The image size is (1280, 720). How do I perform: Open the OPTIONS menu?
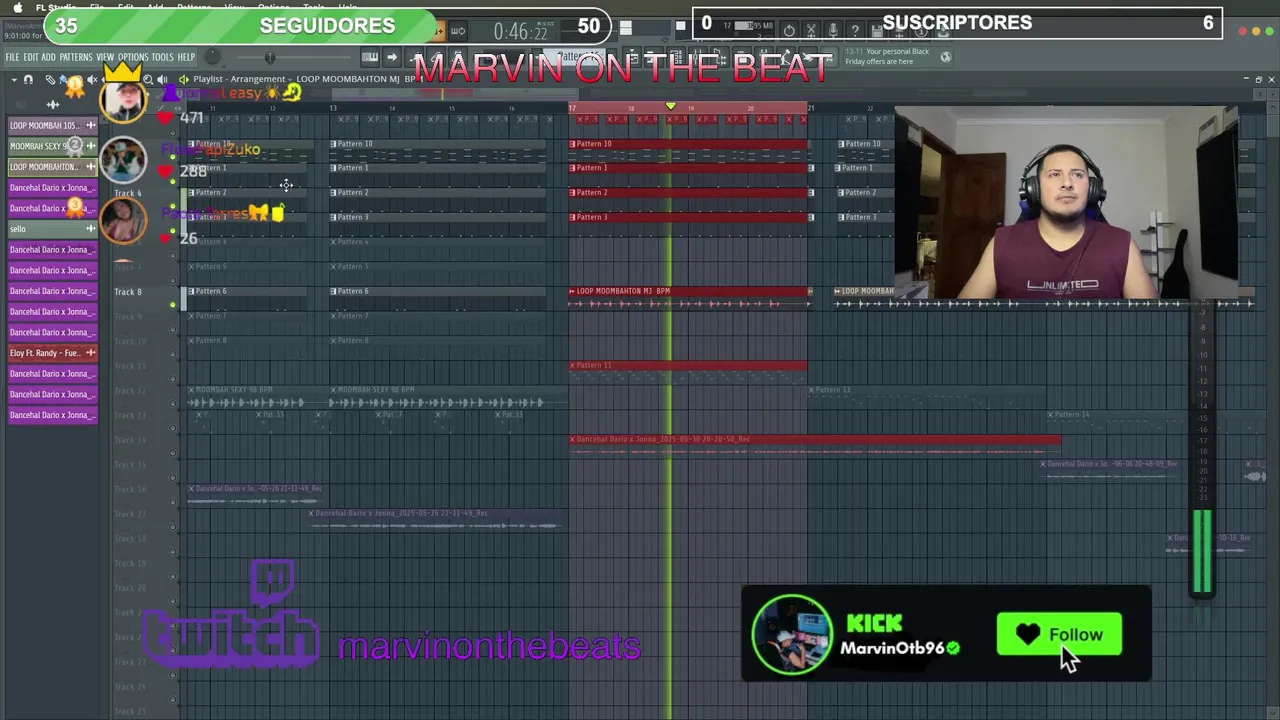(x=133, y=57)
